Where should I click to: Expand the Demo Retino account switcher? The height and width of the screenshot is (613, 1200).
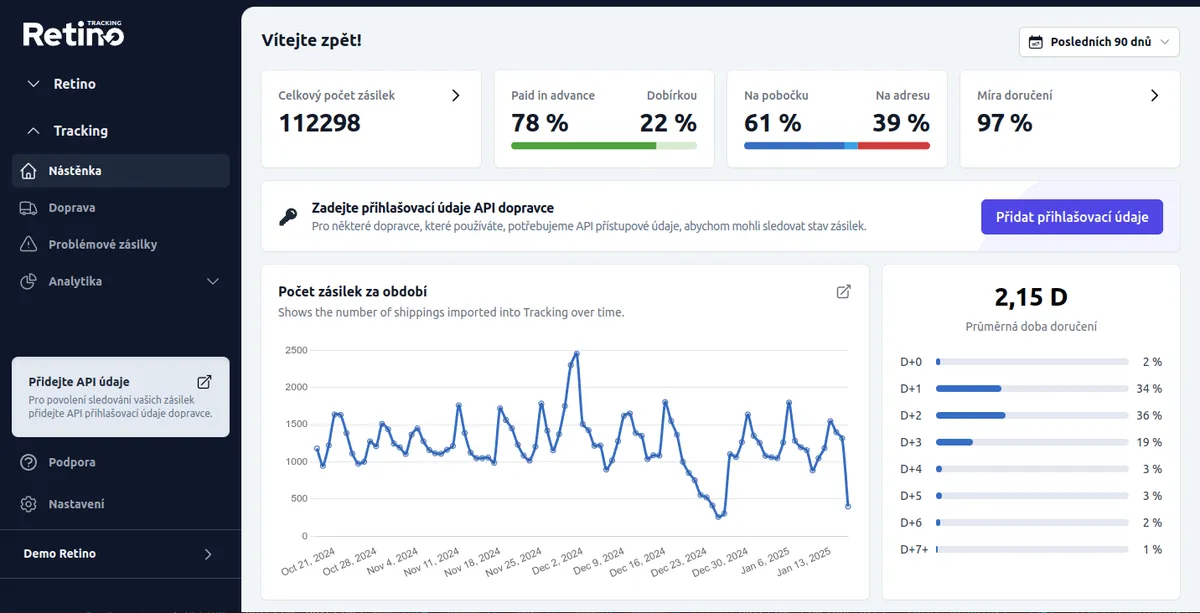[x=207, y=553]
